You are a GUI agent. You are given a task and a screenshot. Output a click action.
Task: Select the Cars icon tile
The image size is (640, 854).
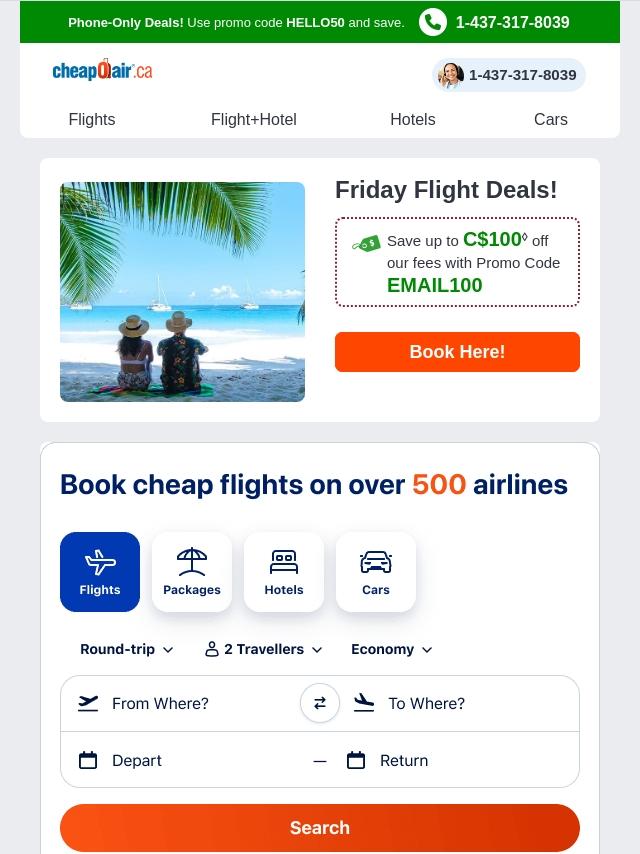coord(376,572)
